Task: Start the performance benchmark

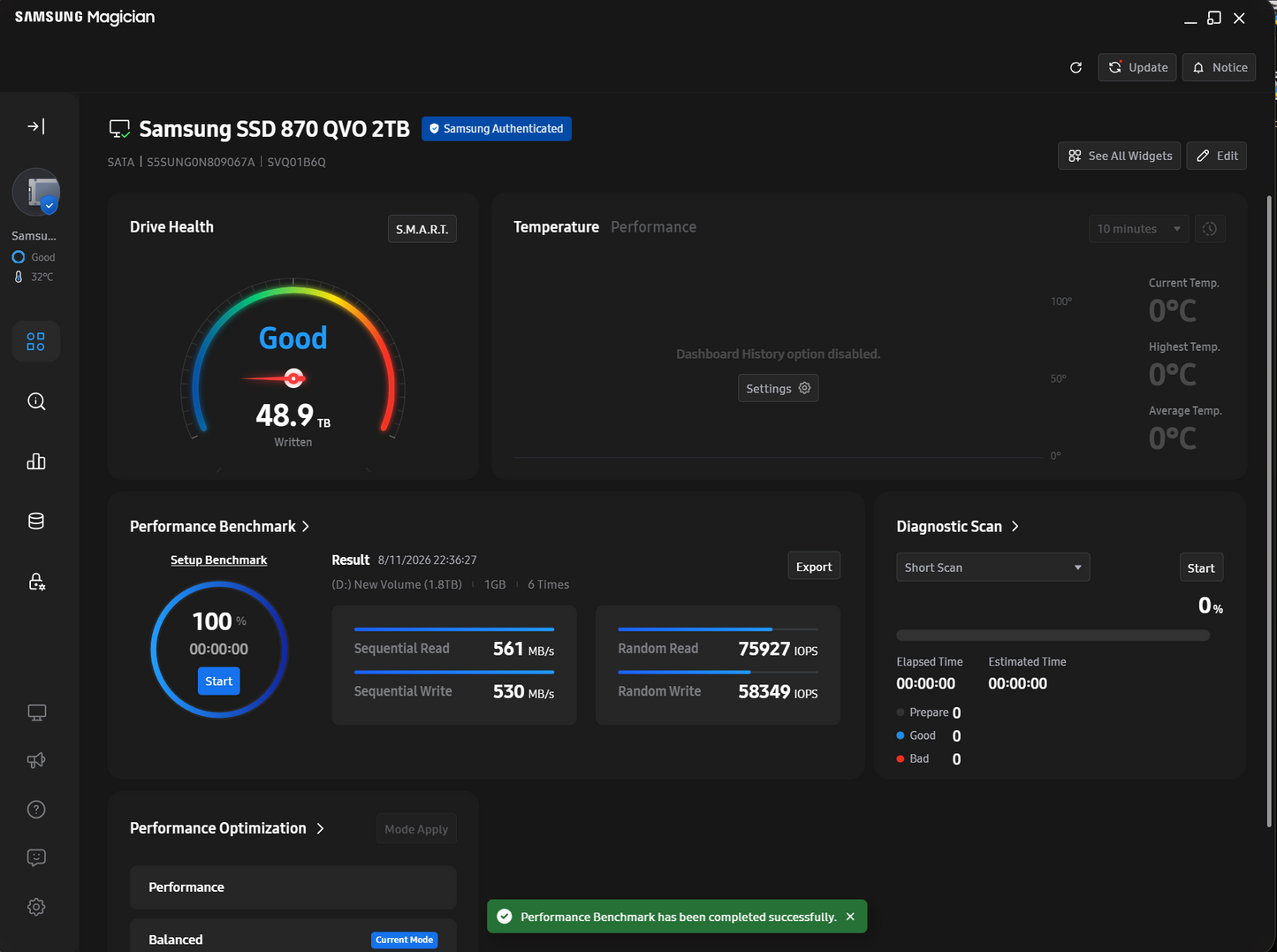Action: [x=219, y=681]
